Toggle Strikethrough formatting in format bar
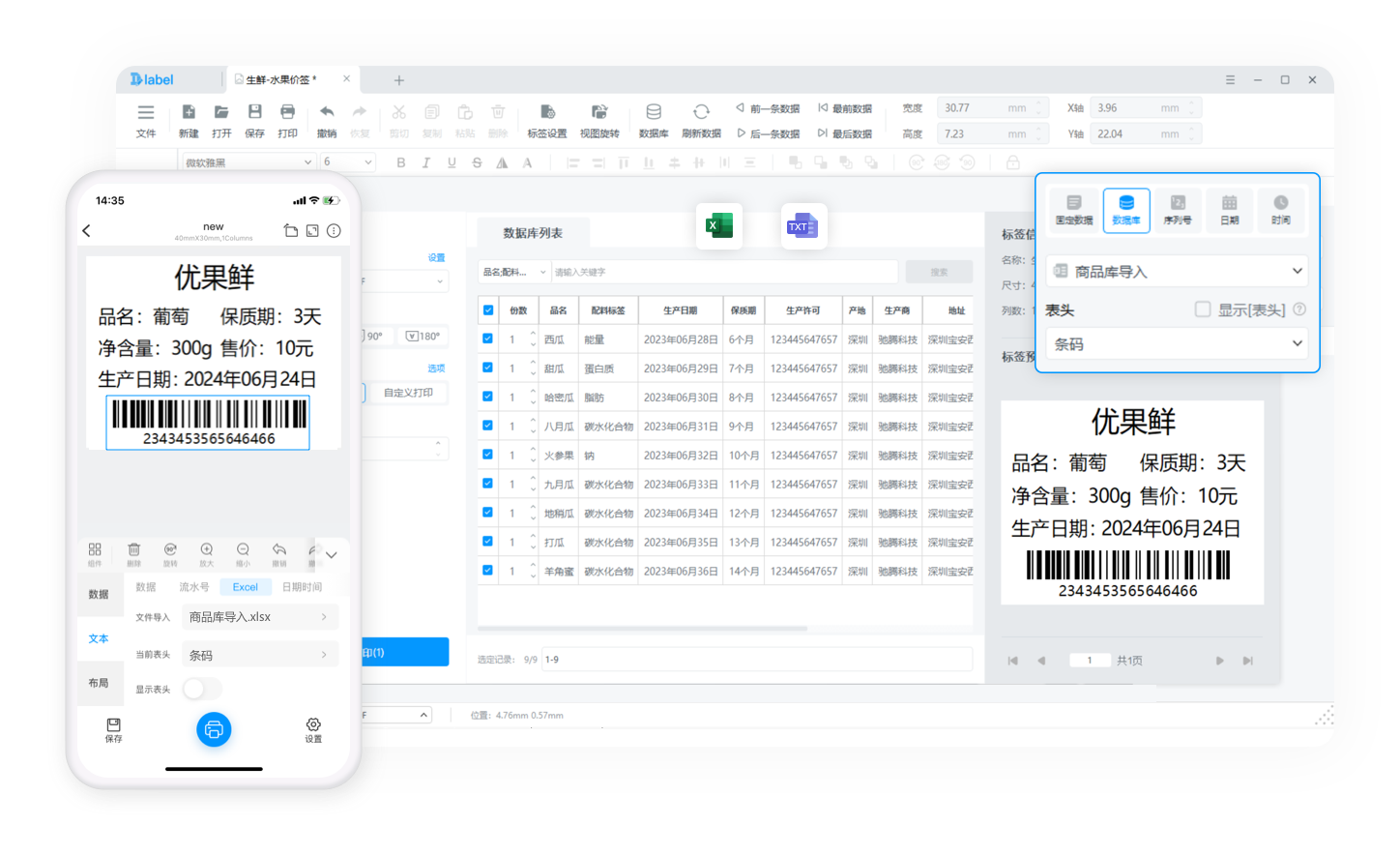Screen dimensions: 1400x855 (477, 162)
